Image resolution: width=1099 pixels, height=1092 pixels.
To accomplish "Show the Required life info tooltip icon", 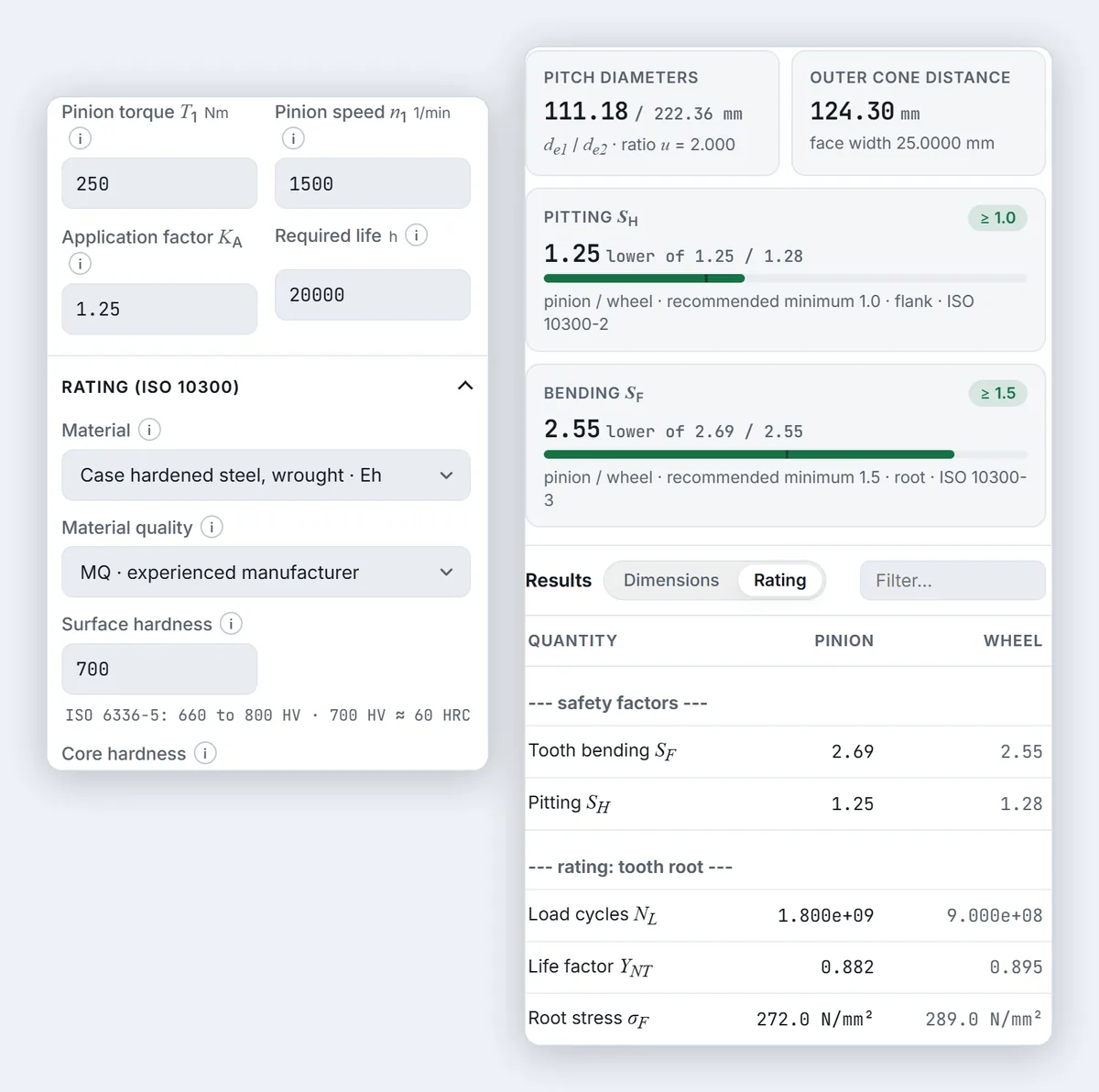I will (x=417, y=235).
